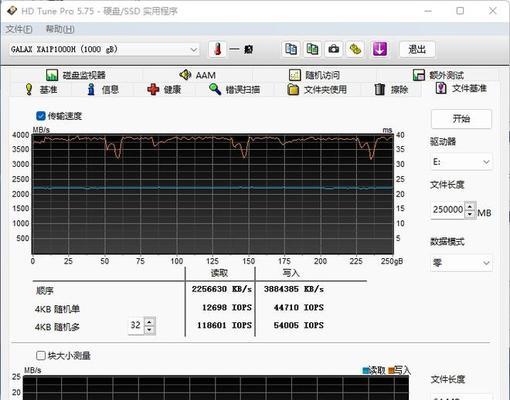Click the 118601 IOPS read value
510x400 pixels.
pos(224,325)
